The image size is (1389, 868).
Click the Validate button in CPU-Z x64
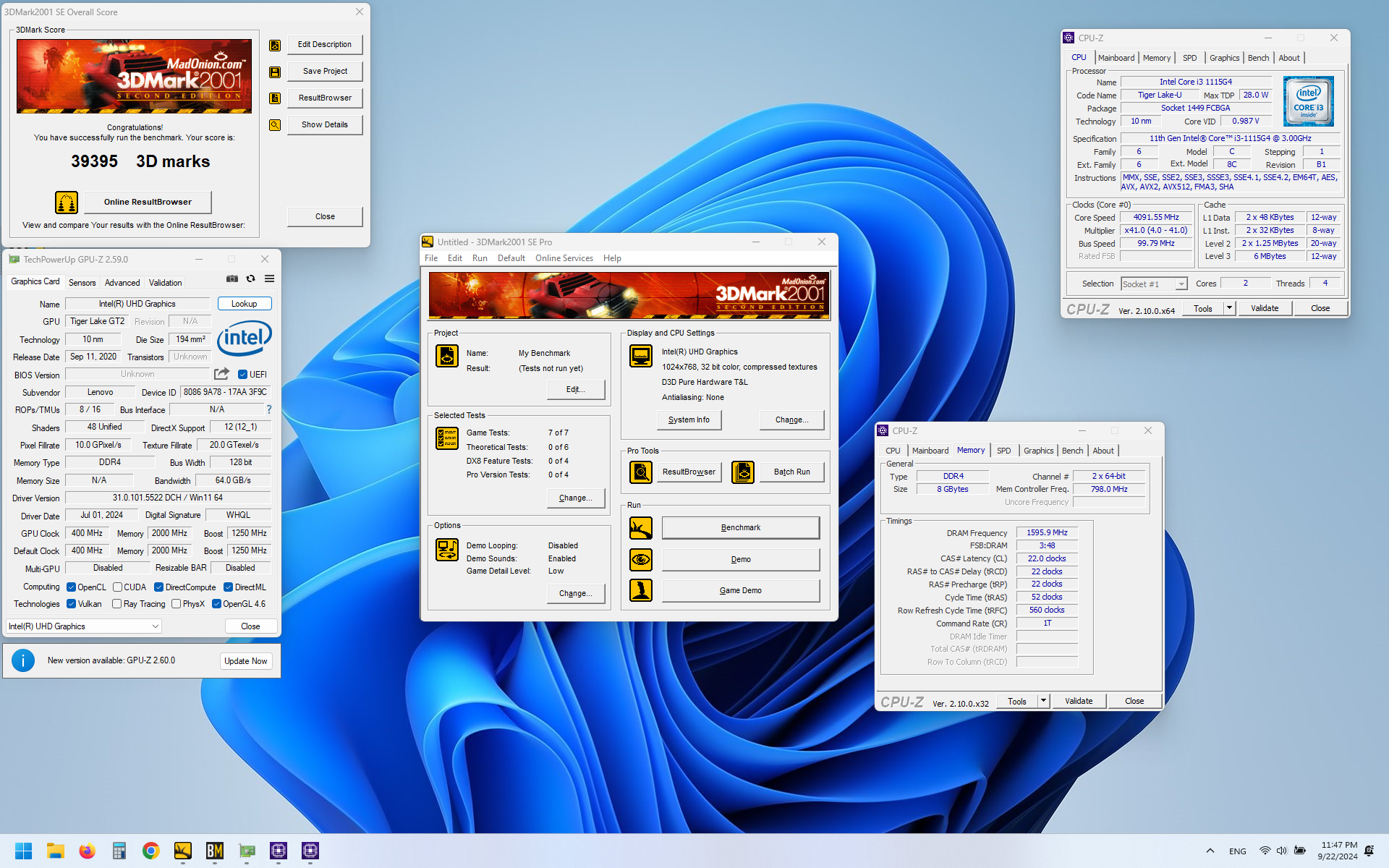pos(1264,308)
